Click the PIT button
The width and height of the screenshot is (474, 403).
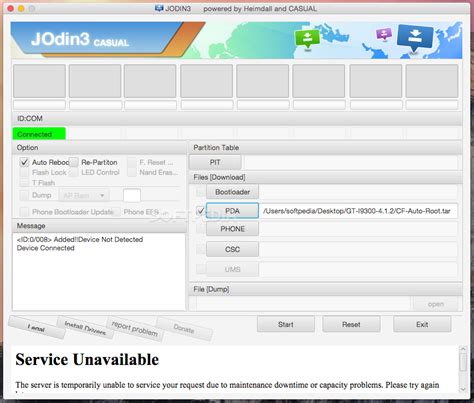pyautogui.click(x=215, y=162)
